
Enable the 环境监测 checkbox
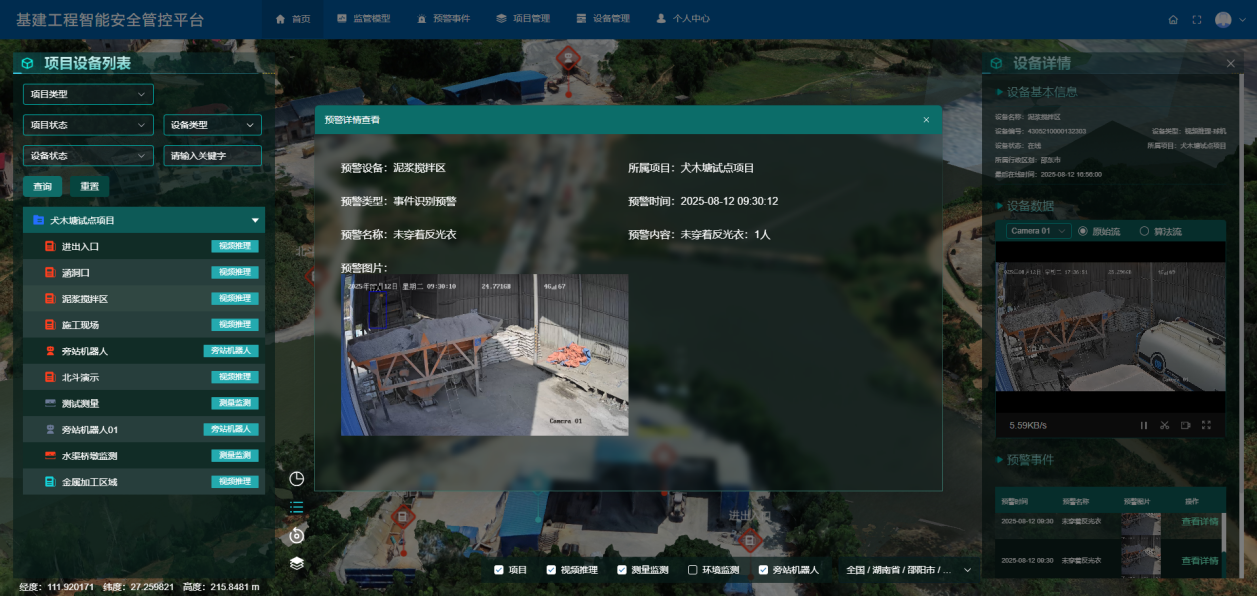coord(693,570)
